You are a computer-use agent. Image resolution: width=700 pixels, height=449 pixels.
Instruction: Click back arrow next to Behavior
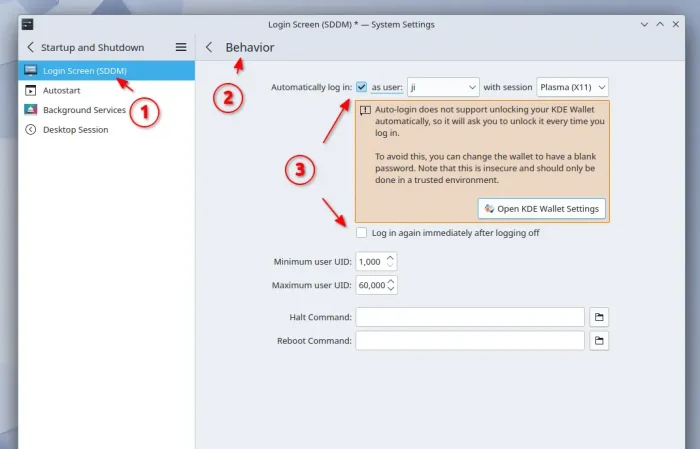point(209,47)
